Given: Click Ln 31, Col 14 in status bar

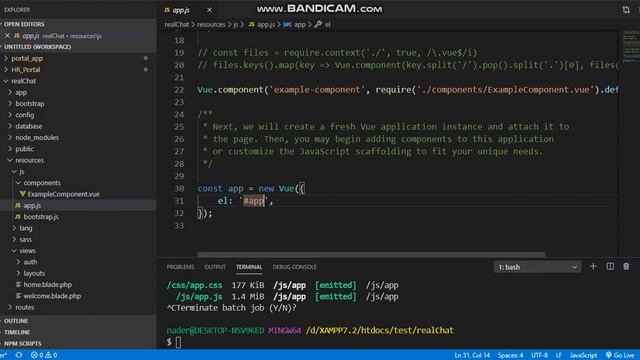Looking at the screenshot, I should tap(472, 355).
